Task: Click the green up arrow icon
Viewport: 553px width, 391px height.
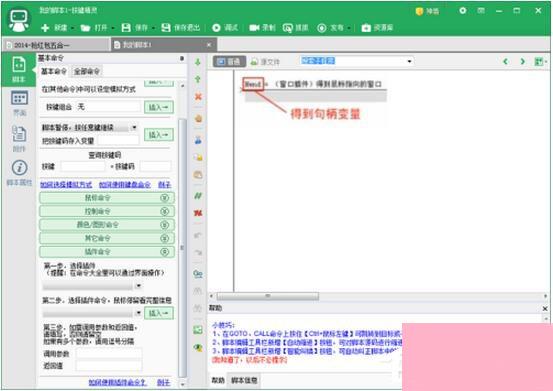Action: 198,79
